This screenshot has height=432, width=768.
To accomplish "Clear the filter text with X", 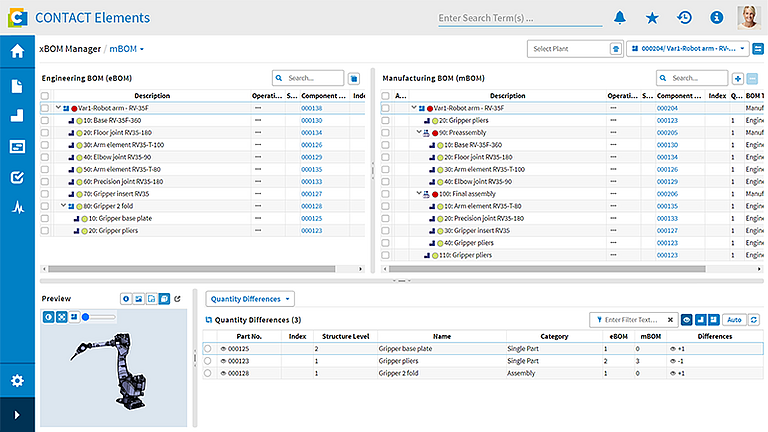I will click(x=671, y=320).
